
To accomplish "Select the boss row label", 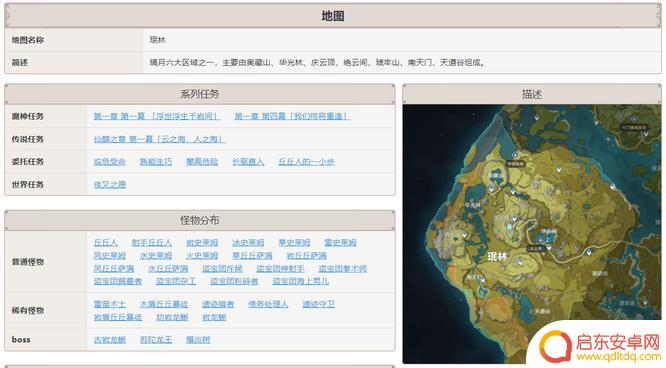I will (21, 340).
